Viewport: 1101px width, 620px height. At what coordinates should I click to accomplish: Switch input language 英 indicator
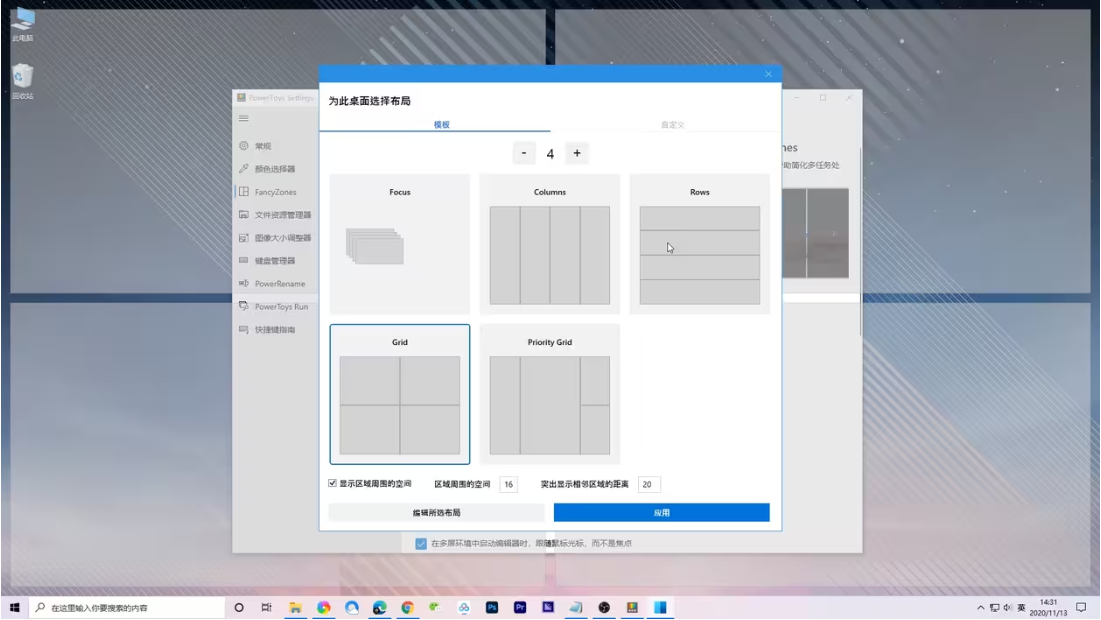(1021, 607)
